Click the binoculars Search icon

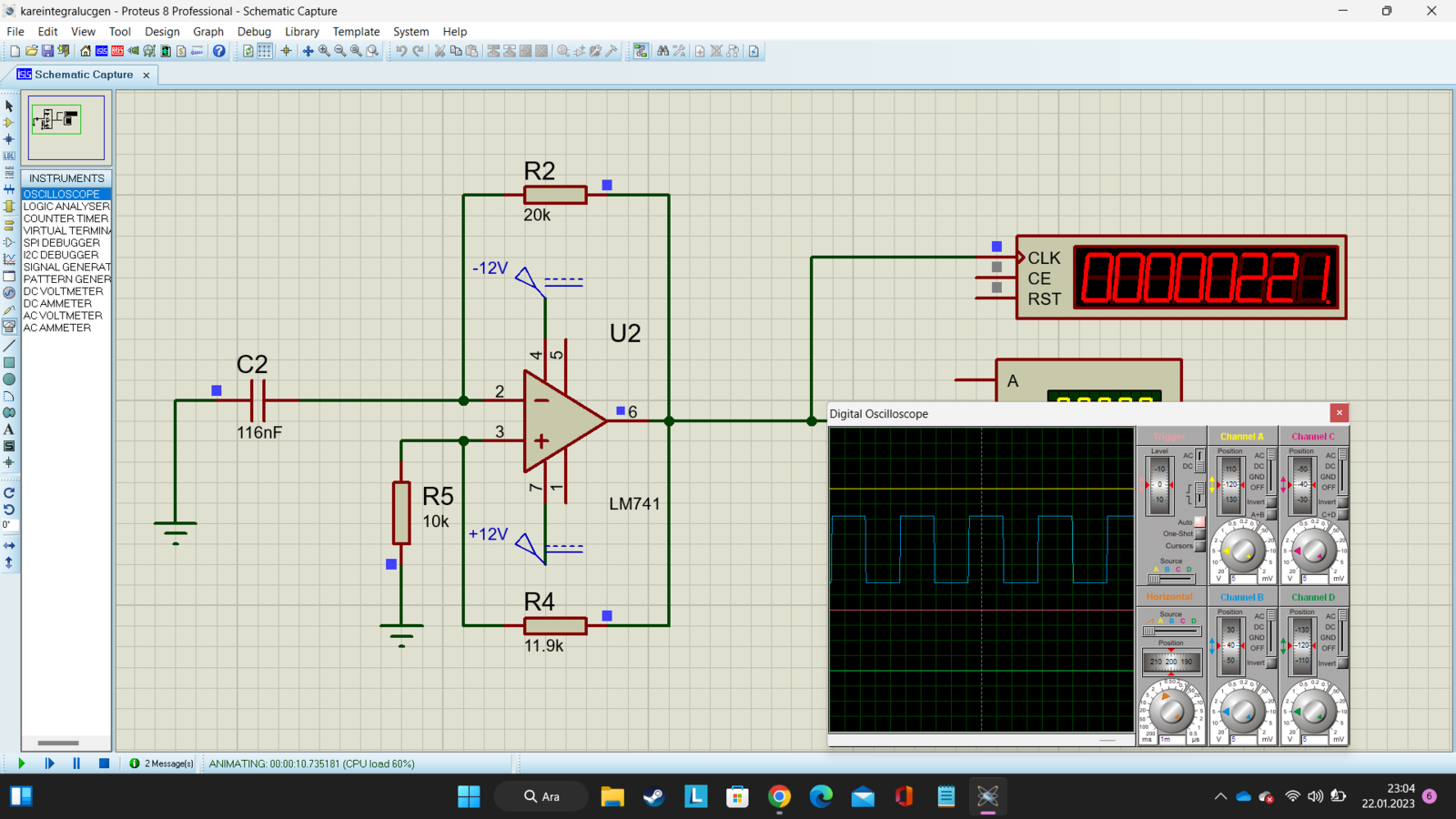(662, 51)
